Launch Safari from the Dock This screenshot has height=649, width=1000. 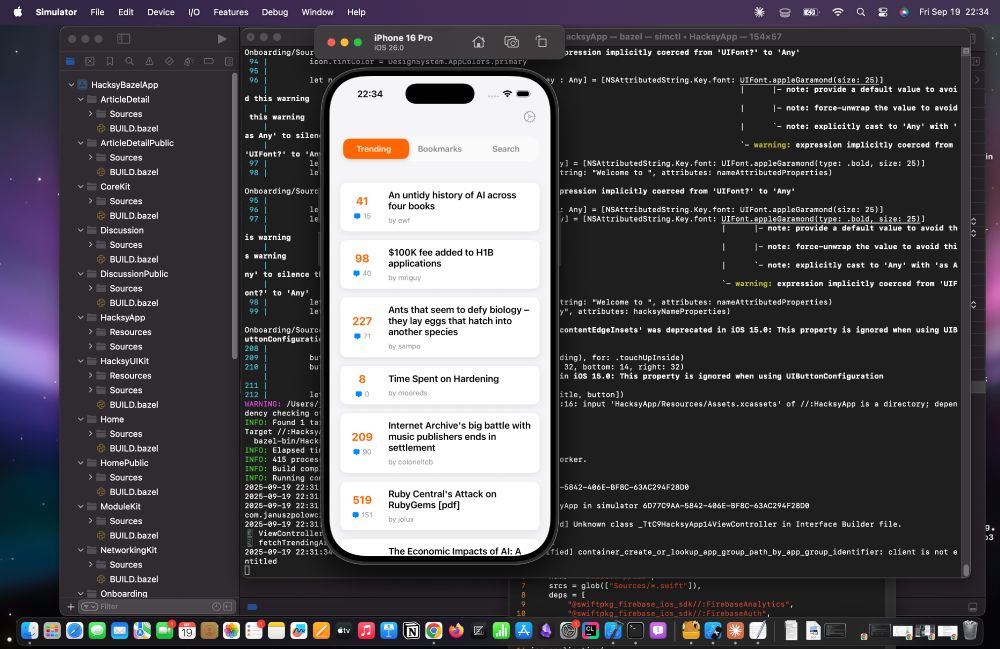(x=75, y=631)
